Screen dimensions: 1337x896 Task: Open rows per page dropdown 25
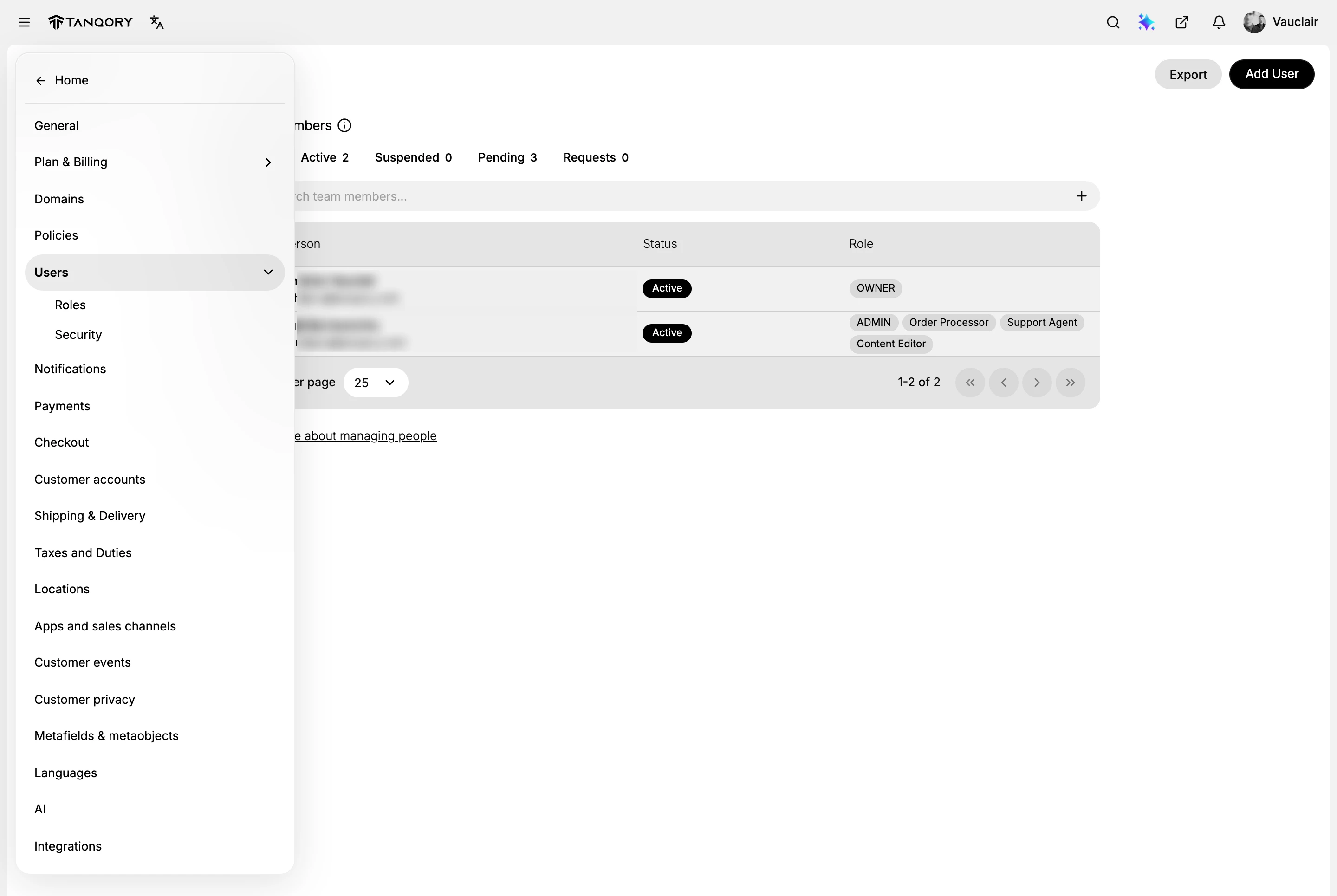coord(376,382)
